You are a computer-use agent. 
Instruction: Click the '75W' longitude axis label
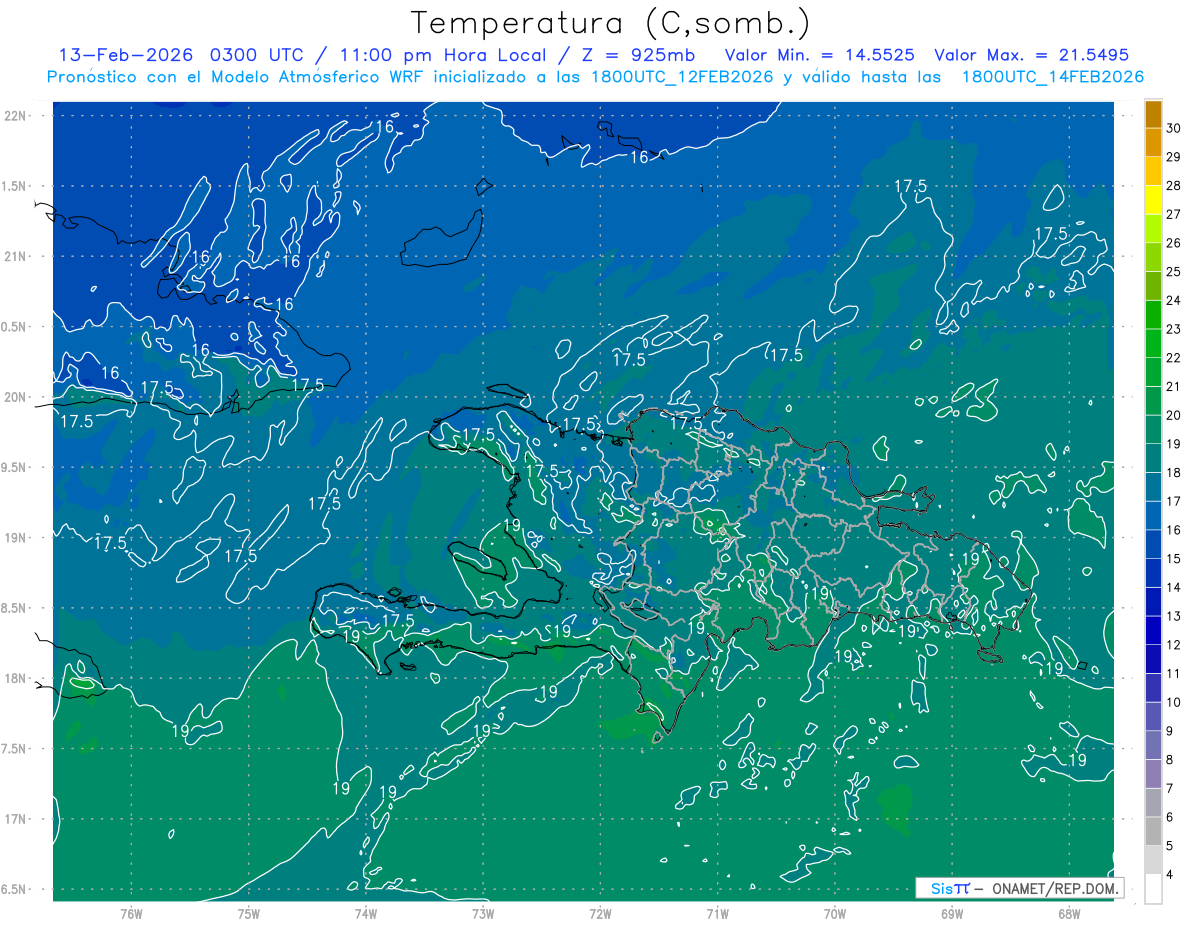249,914
